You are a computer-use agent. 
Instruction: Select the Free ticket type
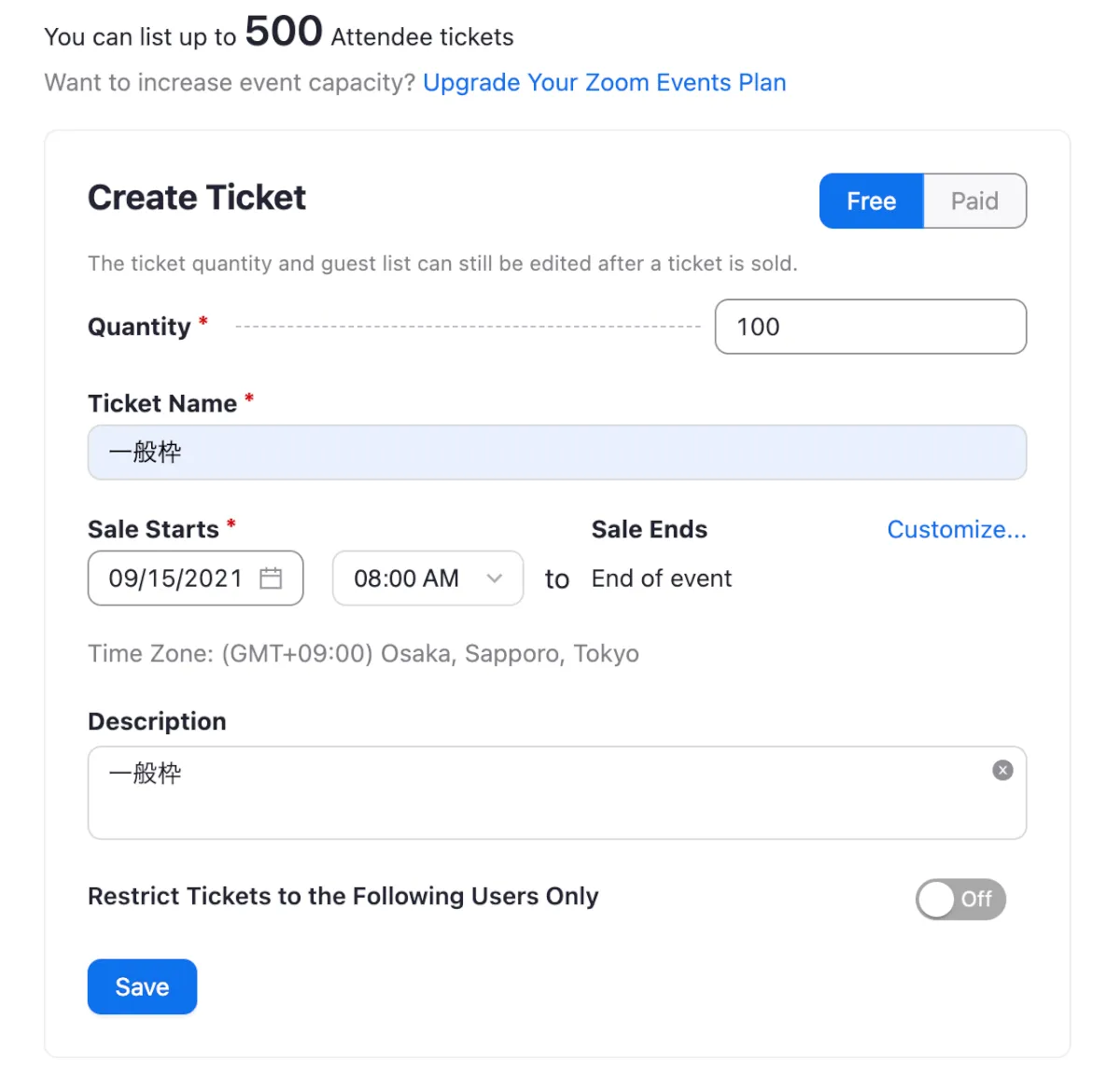pyautogui.click(x=871, y=201)
